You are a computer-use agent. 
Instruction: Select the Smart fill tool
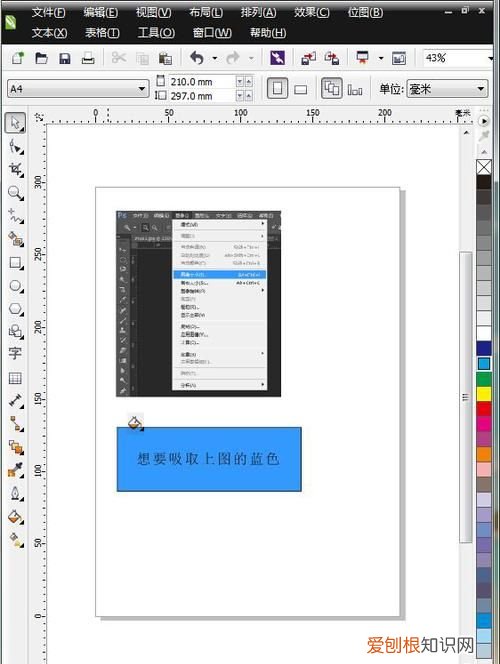tap(16, 239)
